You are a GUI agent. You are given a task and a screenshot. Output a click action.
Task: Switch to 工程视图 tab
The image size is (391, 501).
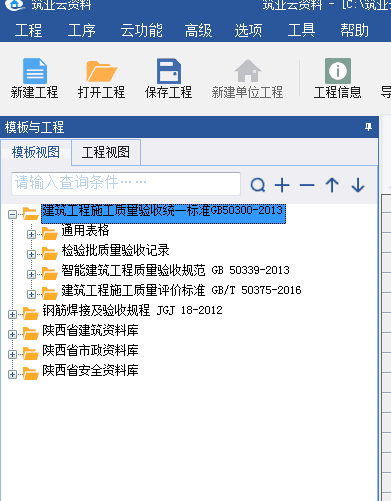coord(106,152)
